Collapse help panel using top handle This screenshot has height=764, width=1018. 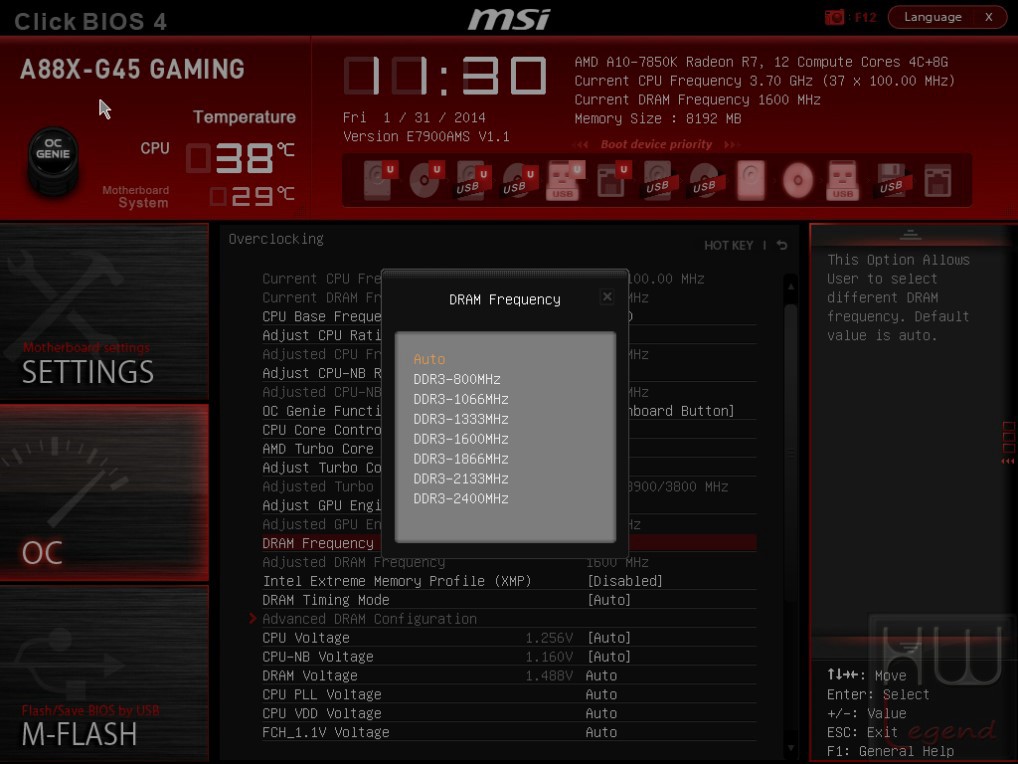[910, 234]
